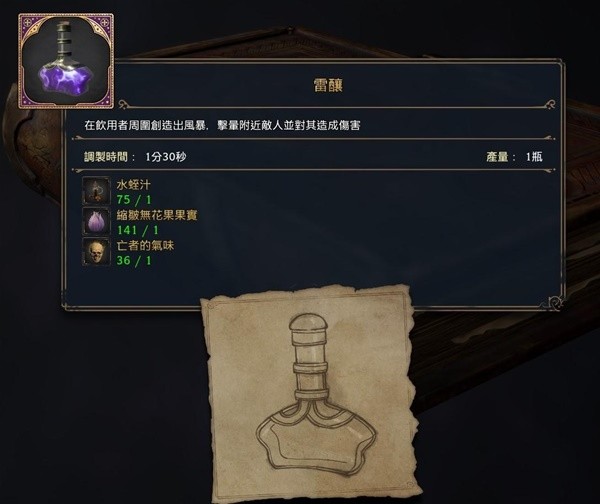Select the leech juice ingredient icon
Screen dimensions: 600x504
(x=96, y=190)
